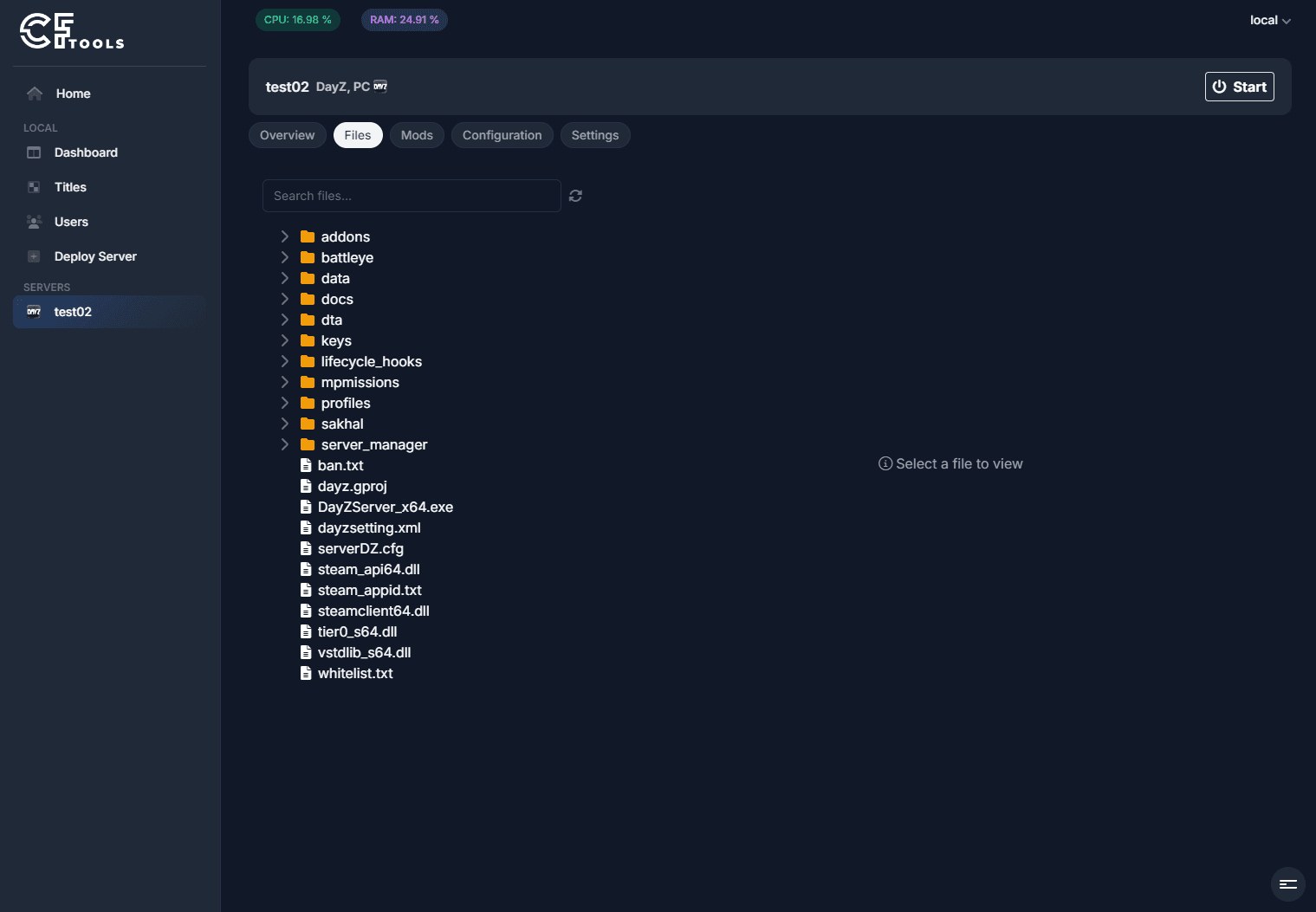Click the CF Tools logo
This screenshot has width=1316, height=912.
point(73,31)
